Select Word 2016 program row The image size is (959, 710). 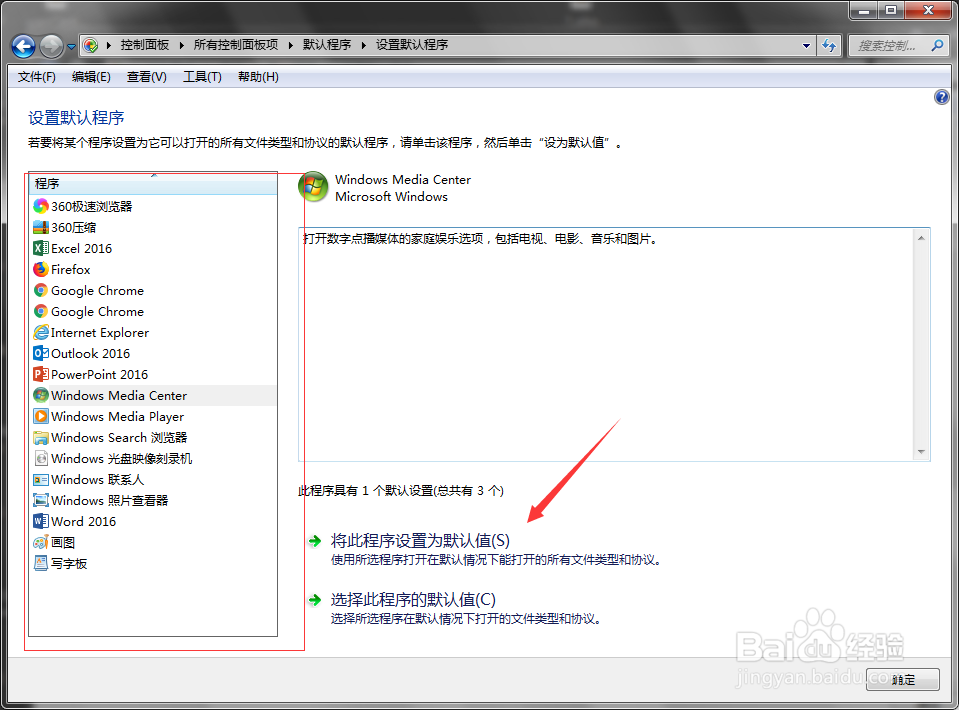pyautogui.click(x=153, y=521)
